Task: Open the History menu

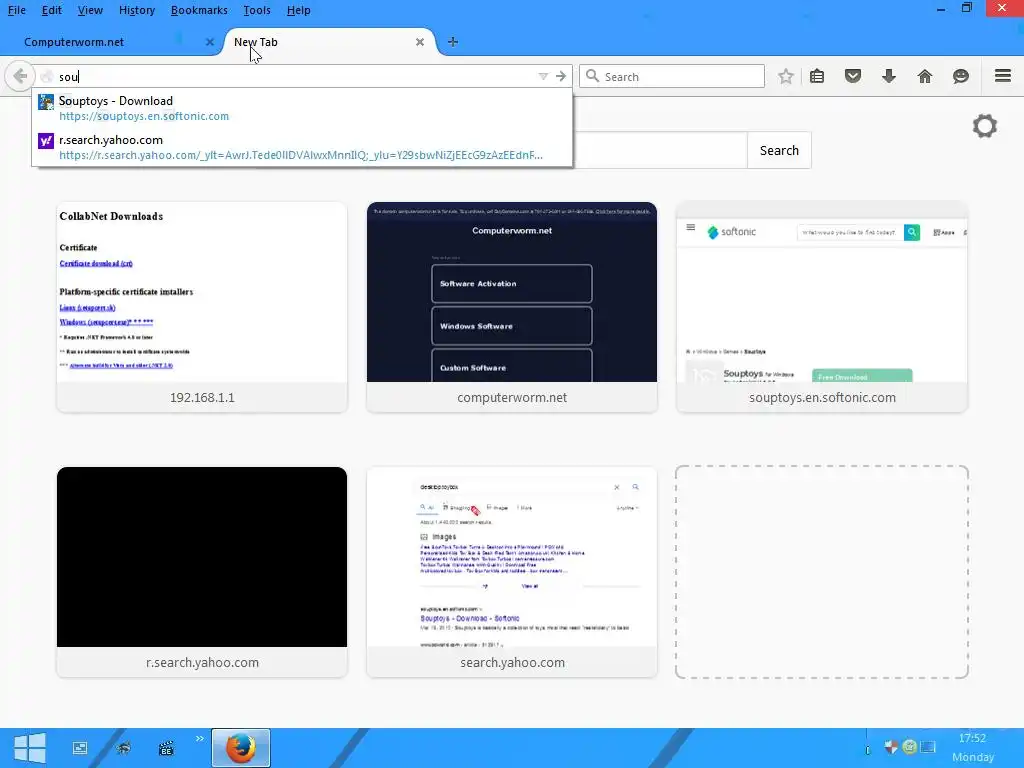Action: pos(136,10)
